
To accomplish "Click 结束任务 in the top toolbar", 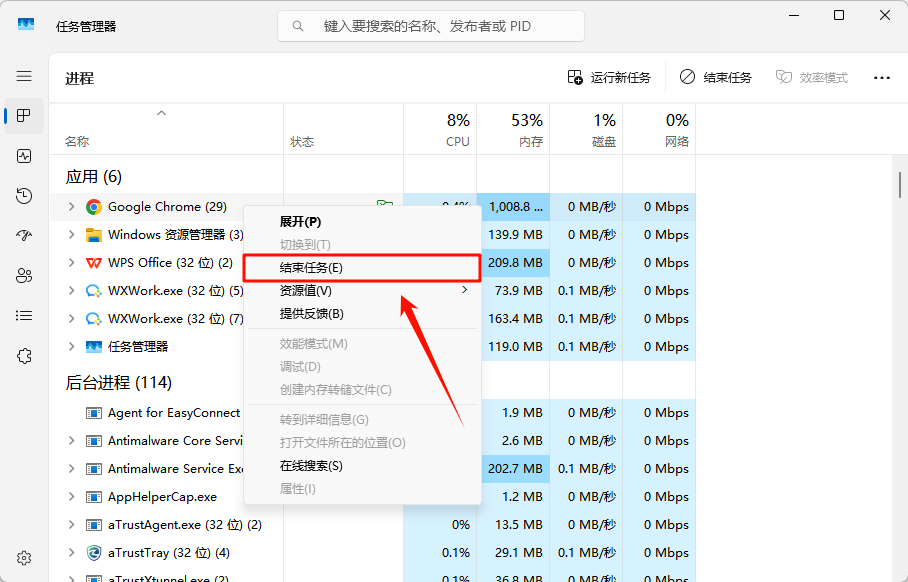I will (x=716, y=77).
